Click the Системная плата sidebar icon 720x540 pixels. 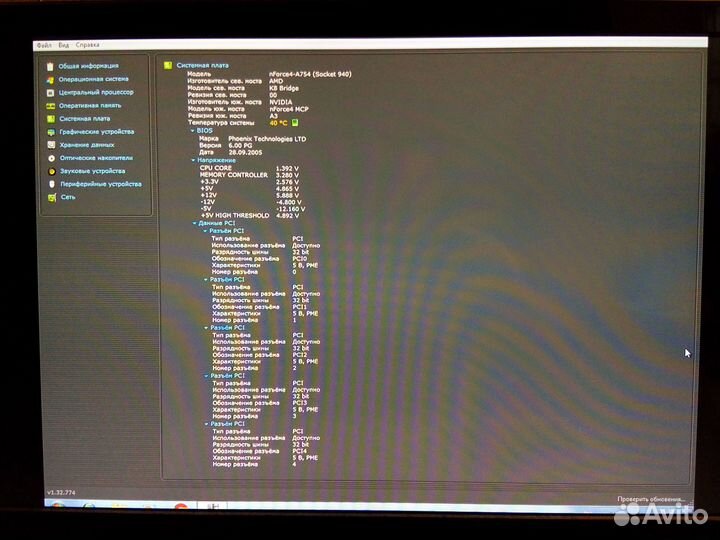(x=51, y=119)
